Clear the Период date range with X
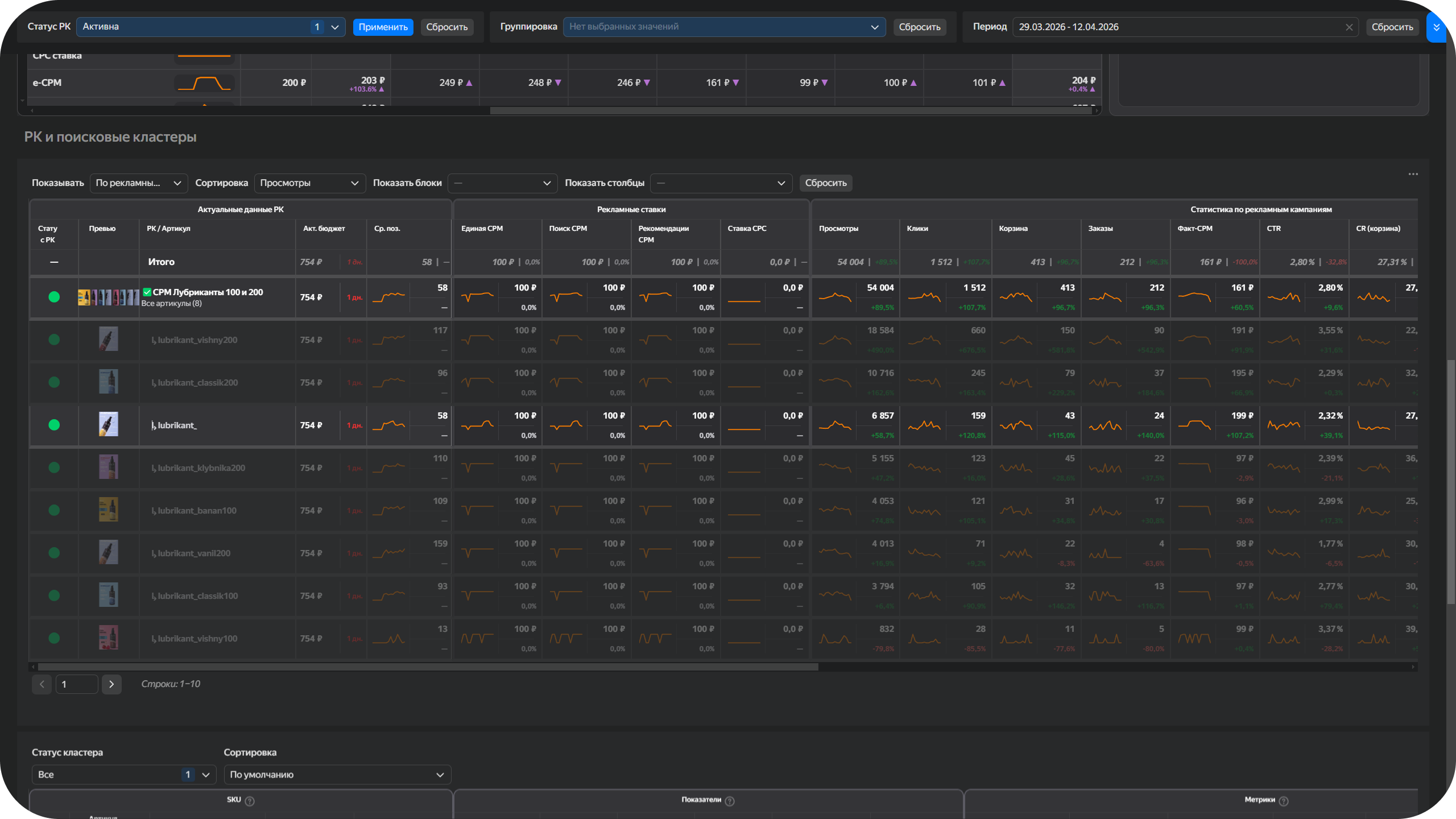This screenshot has height=819, width=1456. pyautogui.click(x=1349, y=27)
